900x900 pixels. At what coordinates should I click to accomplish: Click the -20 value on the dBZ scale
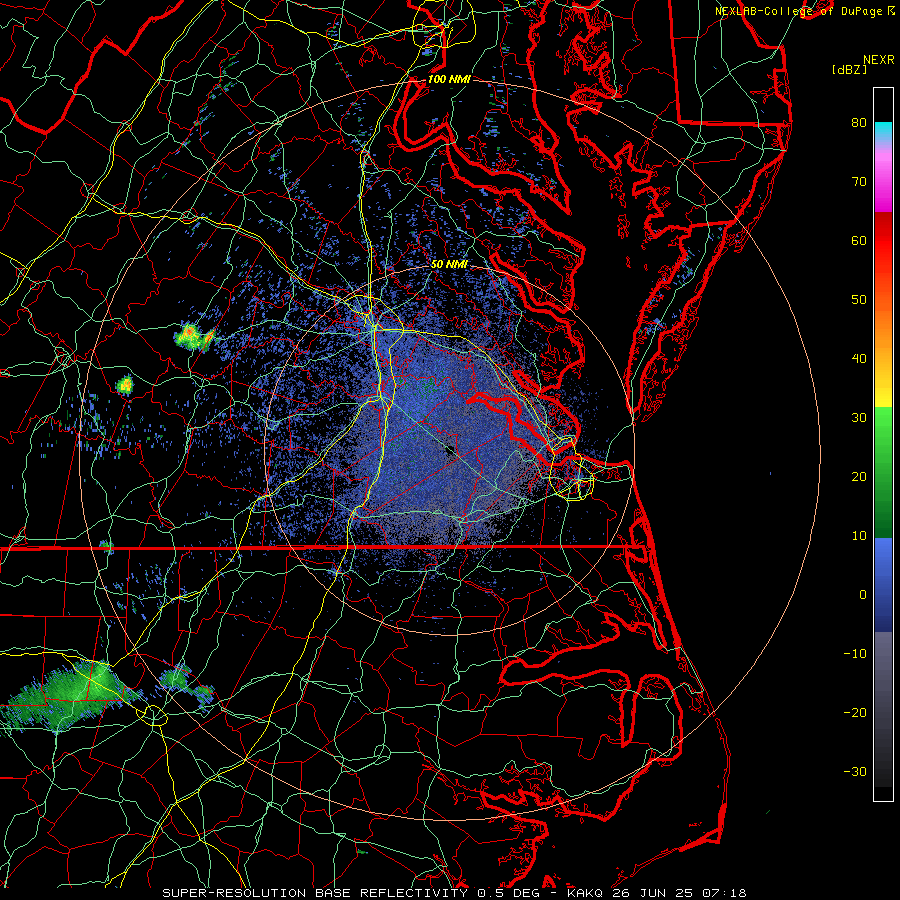coord(855,713)
